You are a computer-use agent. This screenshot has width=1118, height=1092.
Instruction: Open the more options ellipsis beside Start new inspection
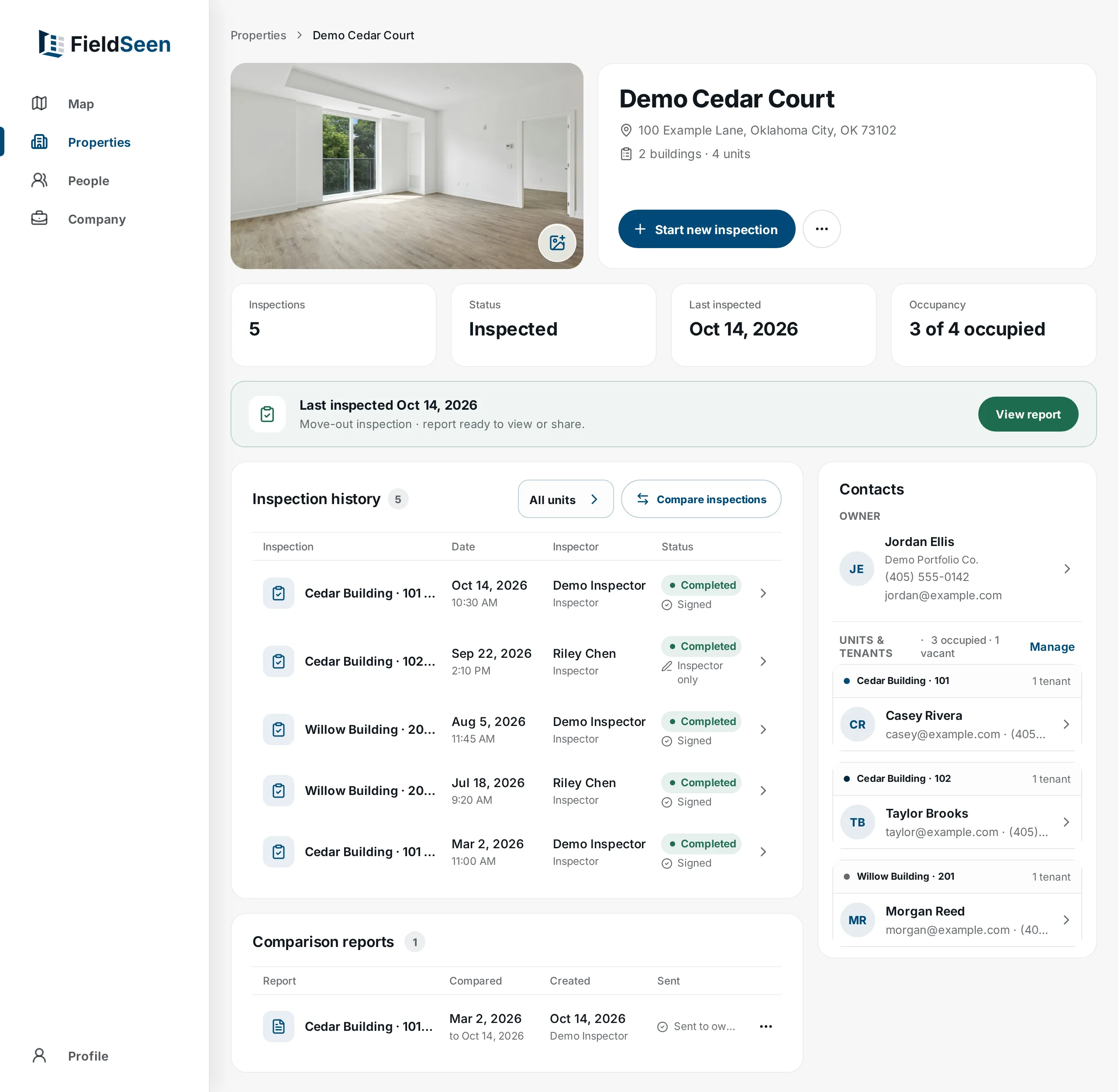click(x=821, y=229)
